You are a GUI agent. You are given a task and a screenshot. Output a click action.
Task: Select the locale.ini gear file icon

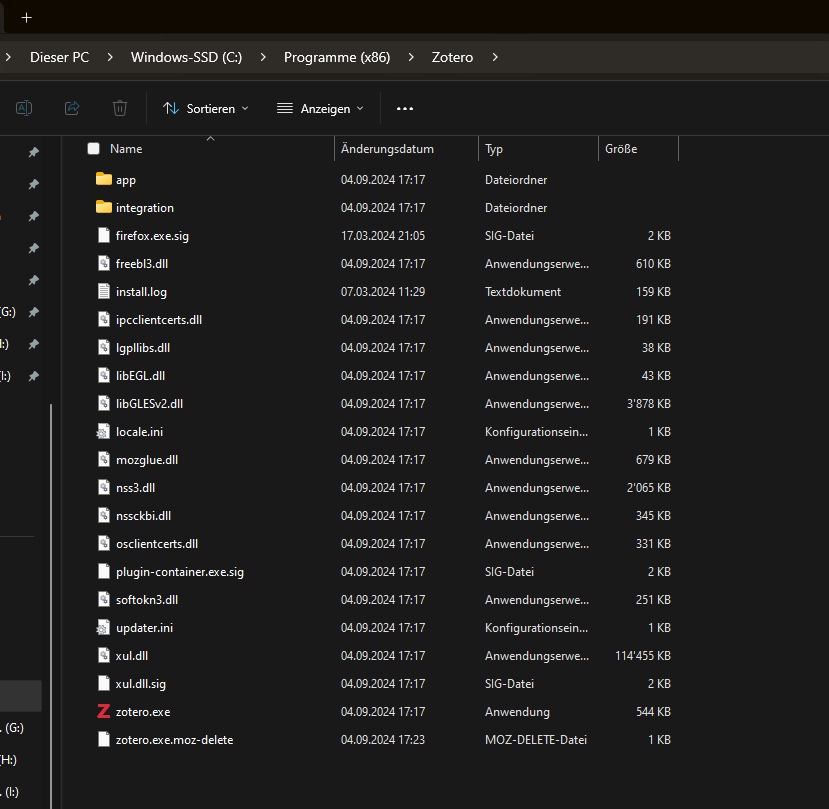(x=103, y=431)
